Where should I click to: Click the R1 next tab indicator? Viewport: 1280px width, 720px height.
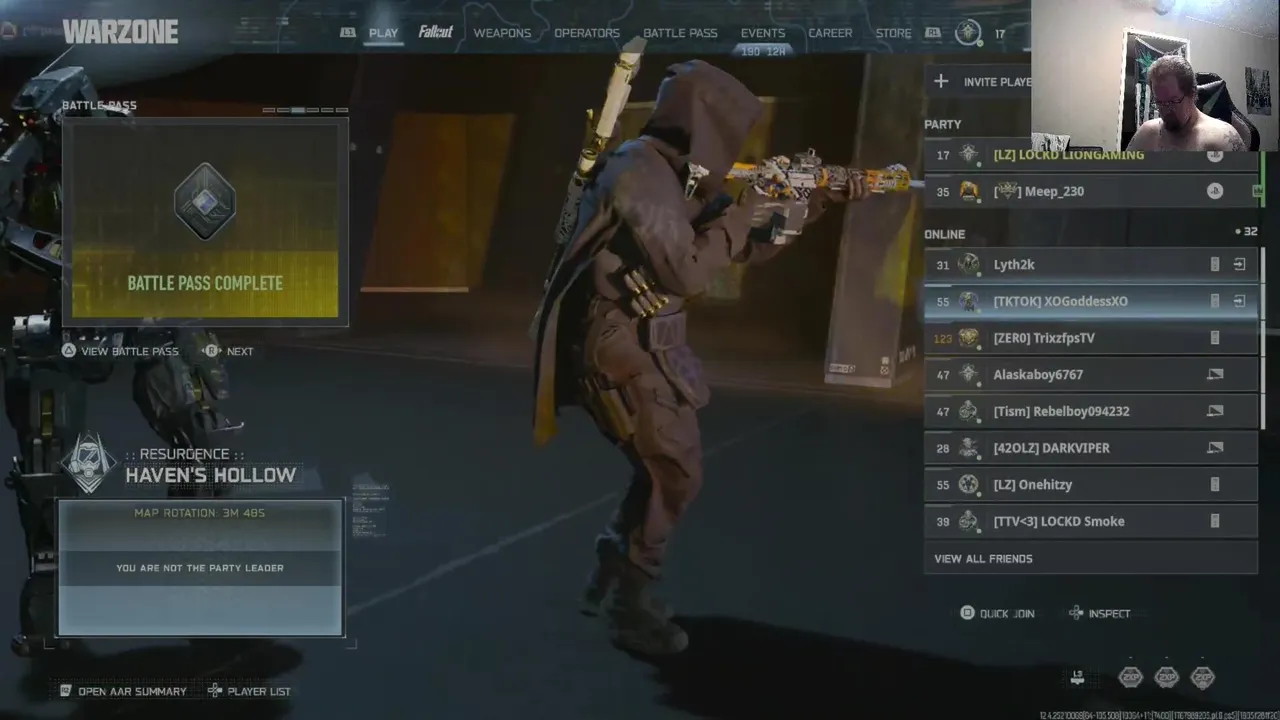[932, 33]
